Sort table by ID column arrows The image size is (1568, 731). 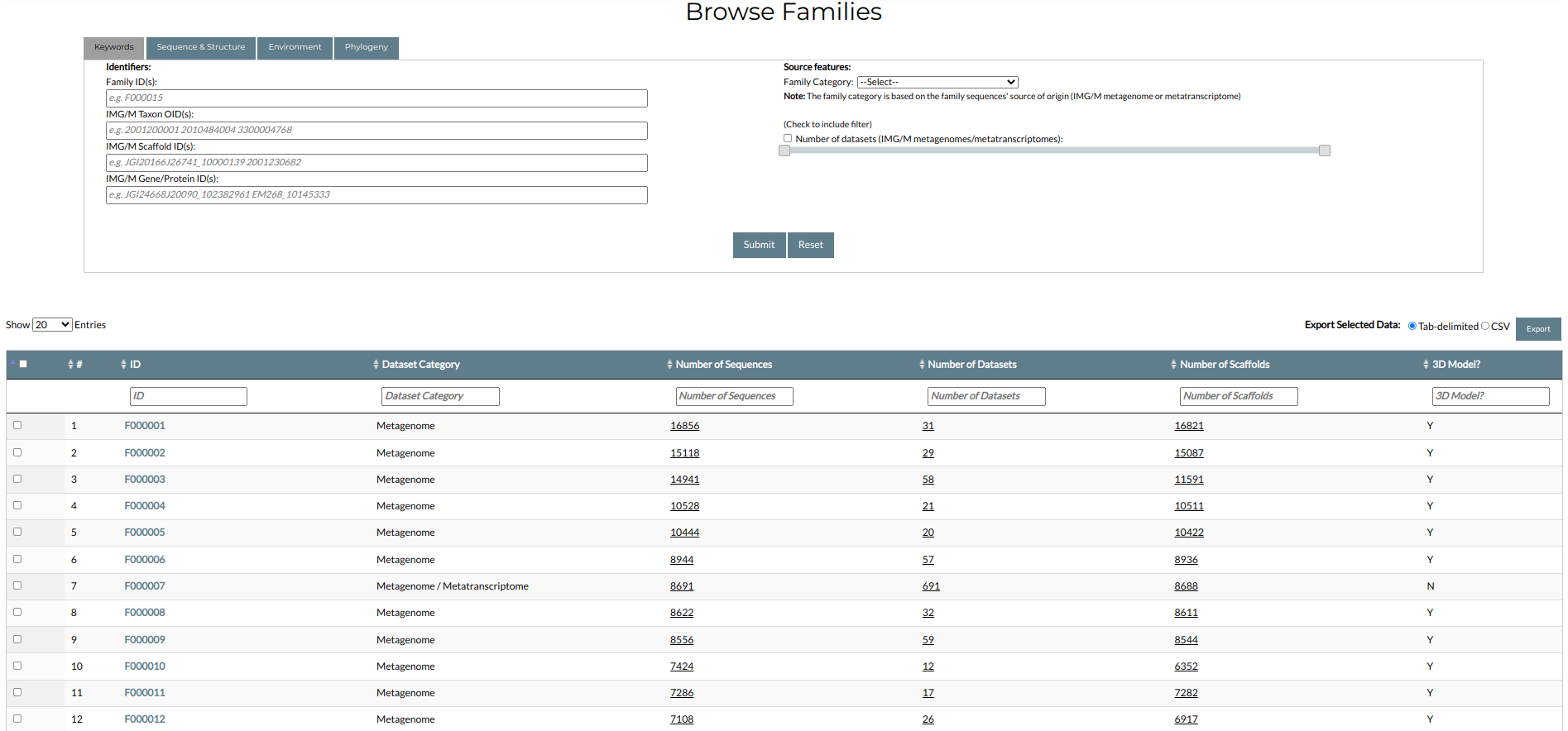[x=124, y=365]
